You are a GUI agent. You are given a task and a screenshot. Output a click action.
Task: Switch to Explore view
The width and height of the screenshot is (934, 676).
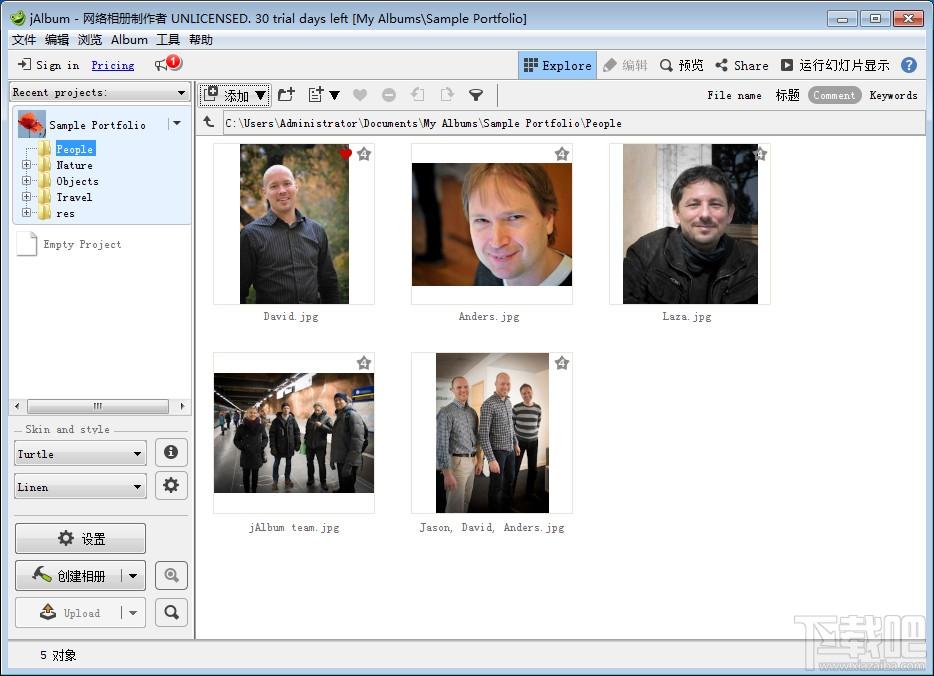[x=558, y=65]
